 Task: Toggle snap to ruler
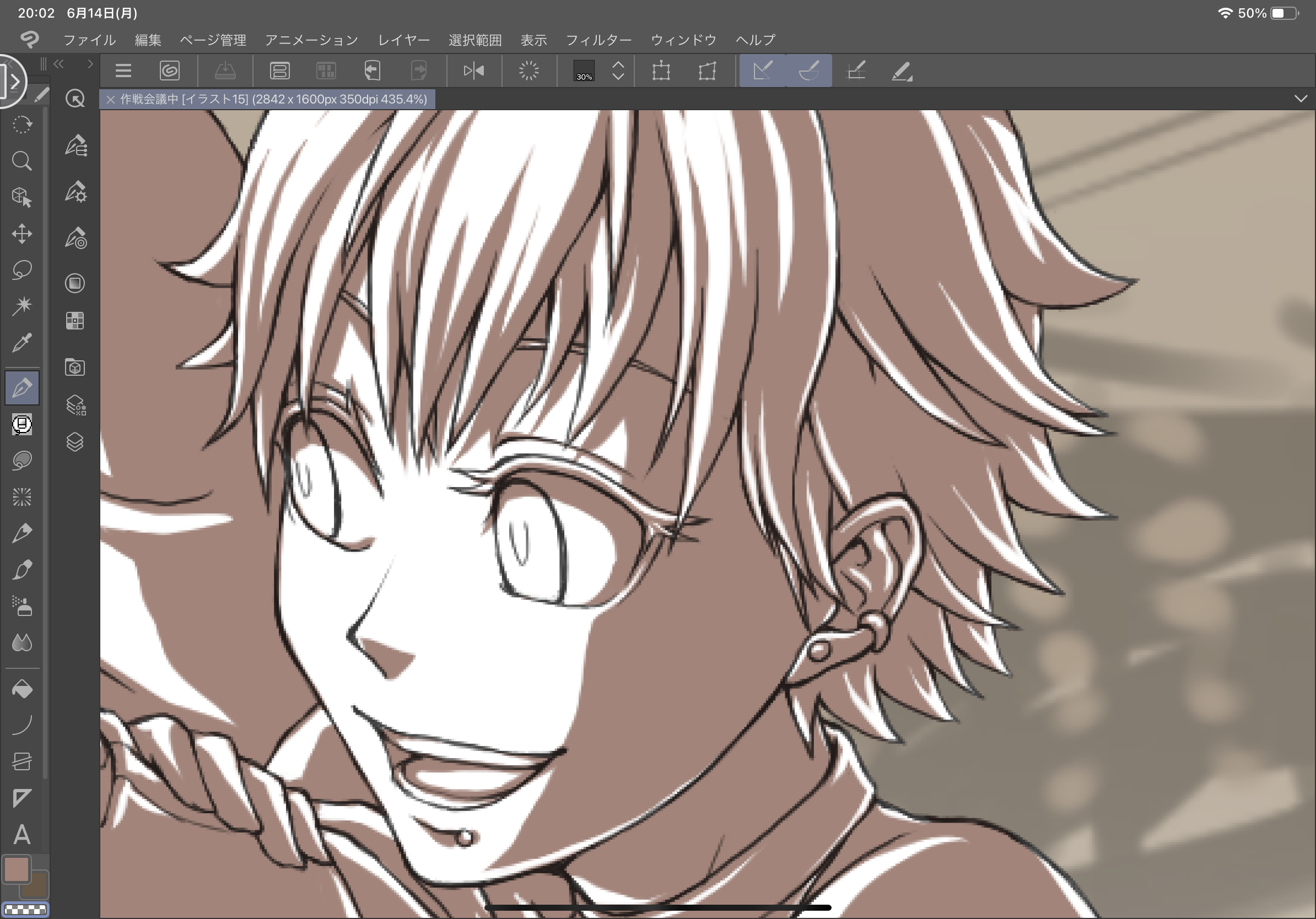coord(762,71)
